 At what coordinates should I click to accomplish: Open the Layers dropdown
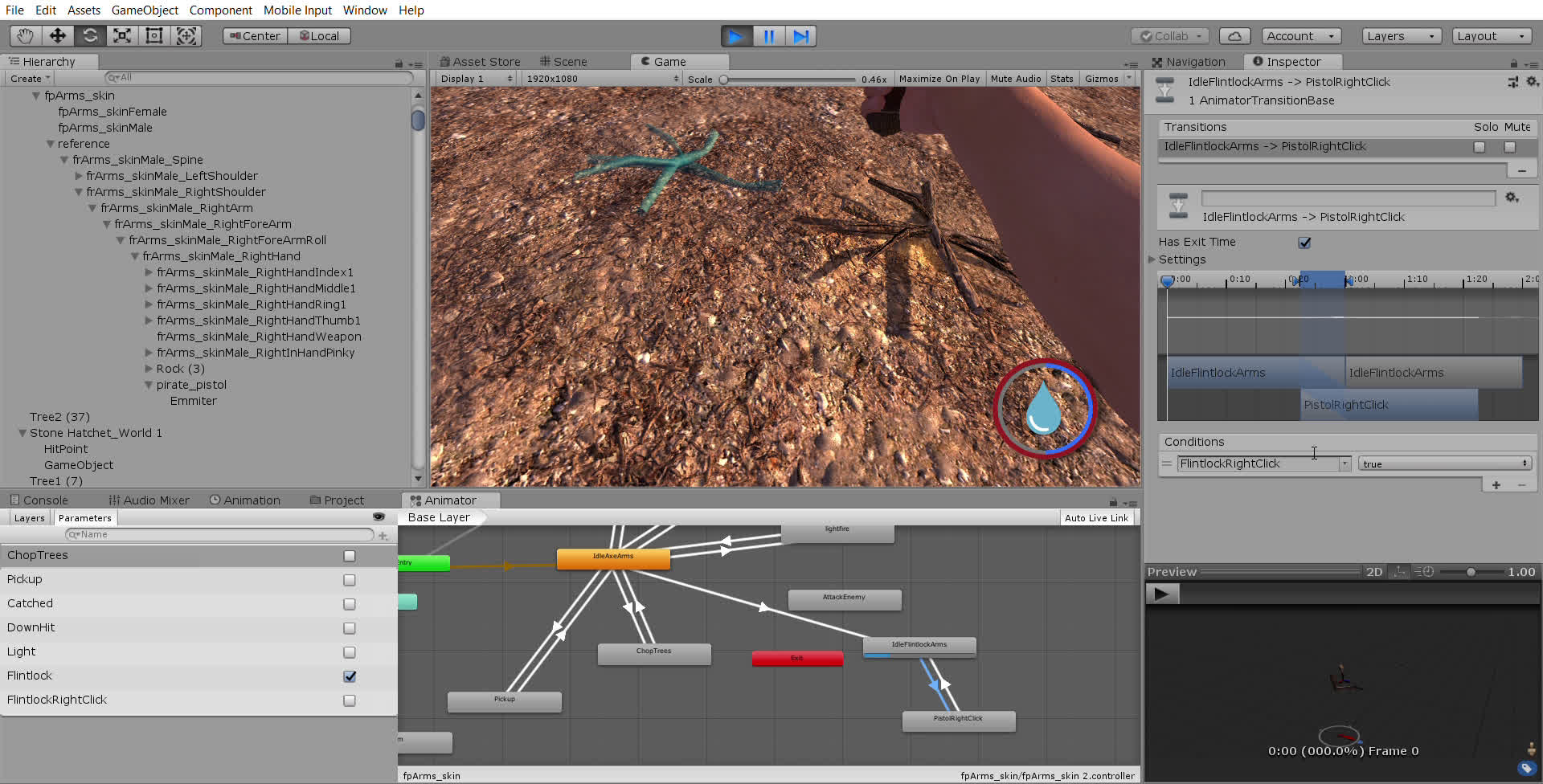click(x=1402, y=36)
